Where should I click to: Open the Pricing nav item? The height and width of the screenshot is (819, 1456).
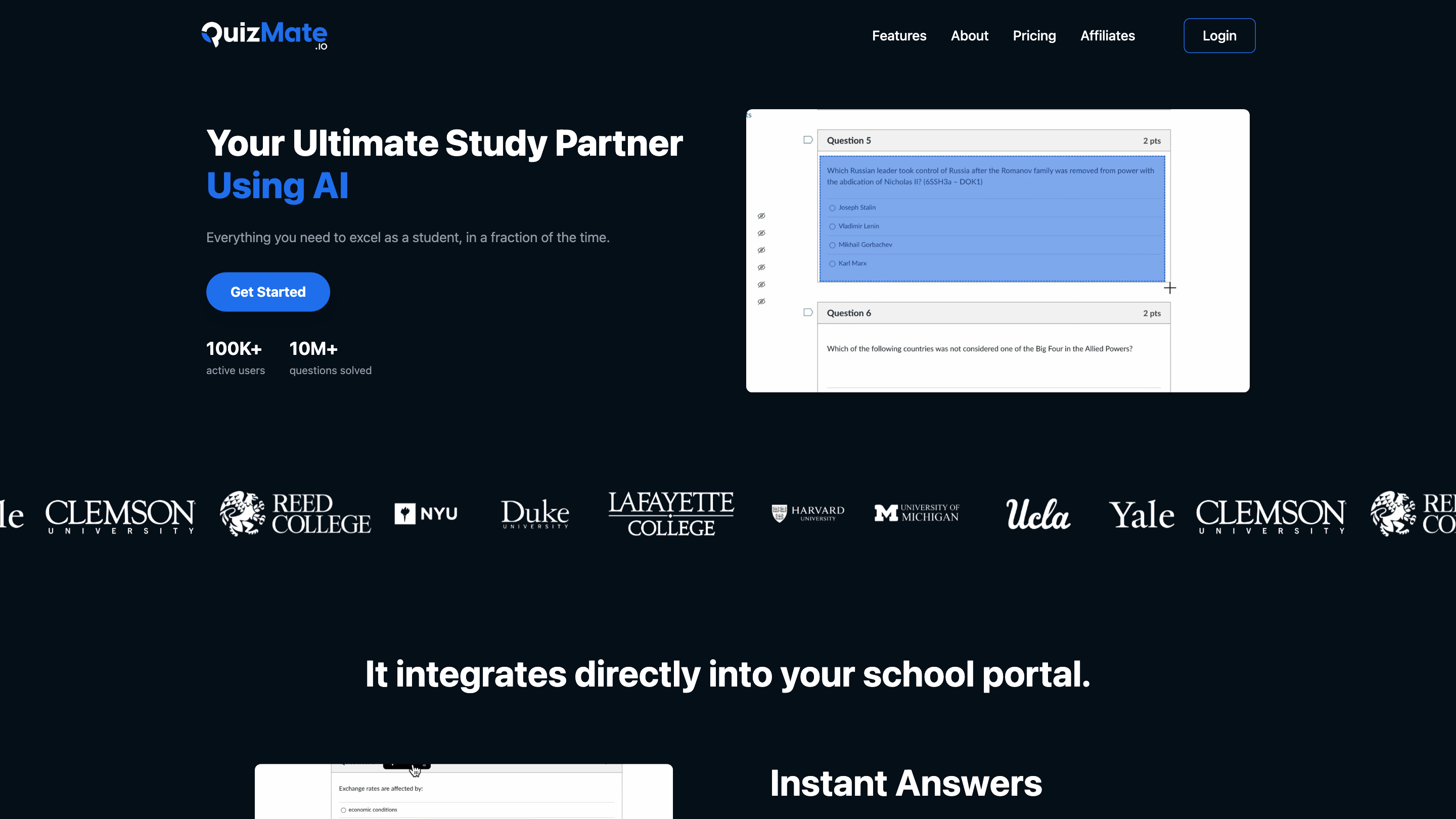pyautogui.click(x=1034, y=35)
